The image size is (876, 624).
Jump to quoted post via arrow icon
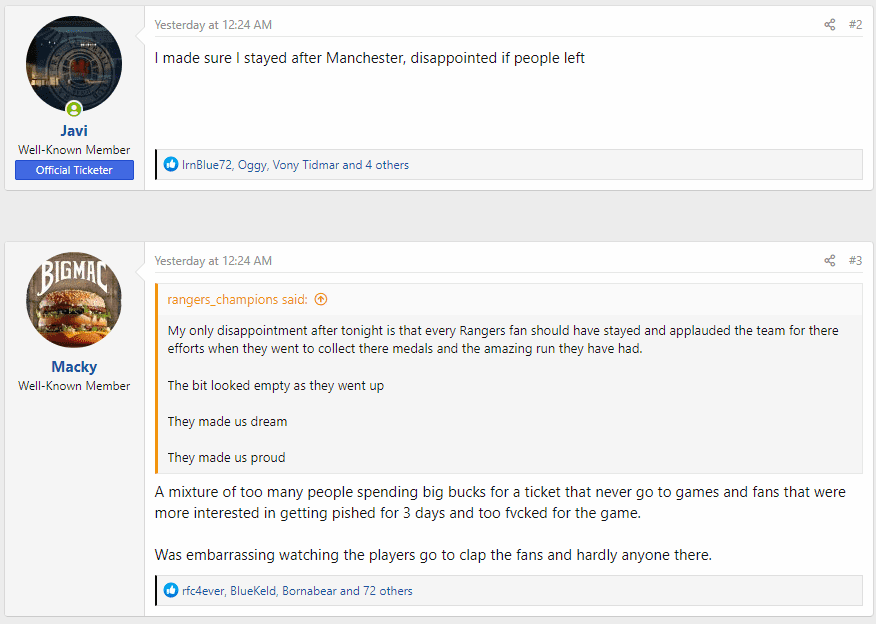321,299
